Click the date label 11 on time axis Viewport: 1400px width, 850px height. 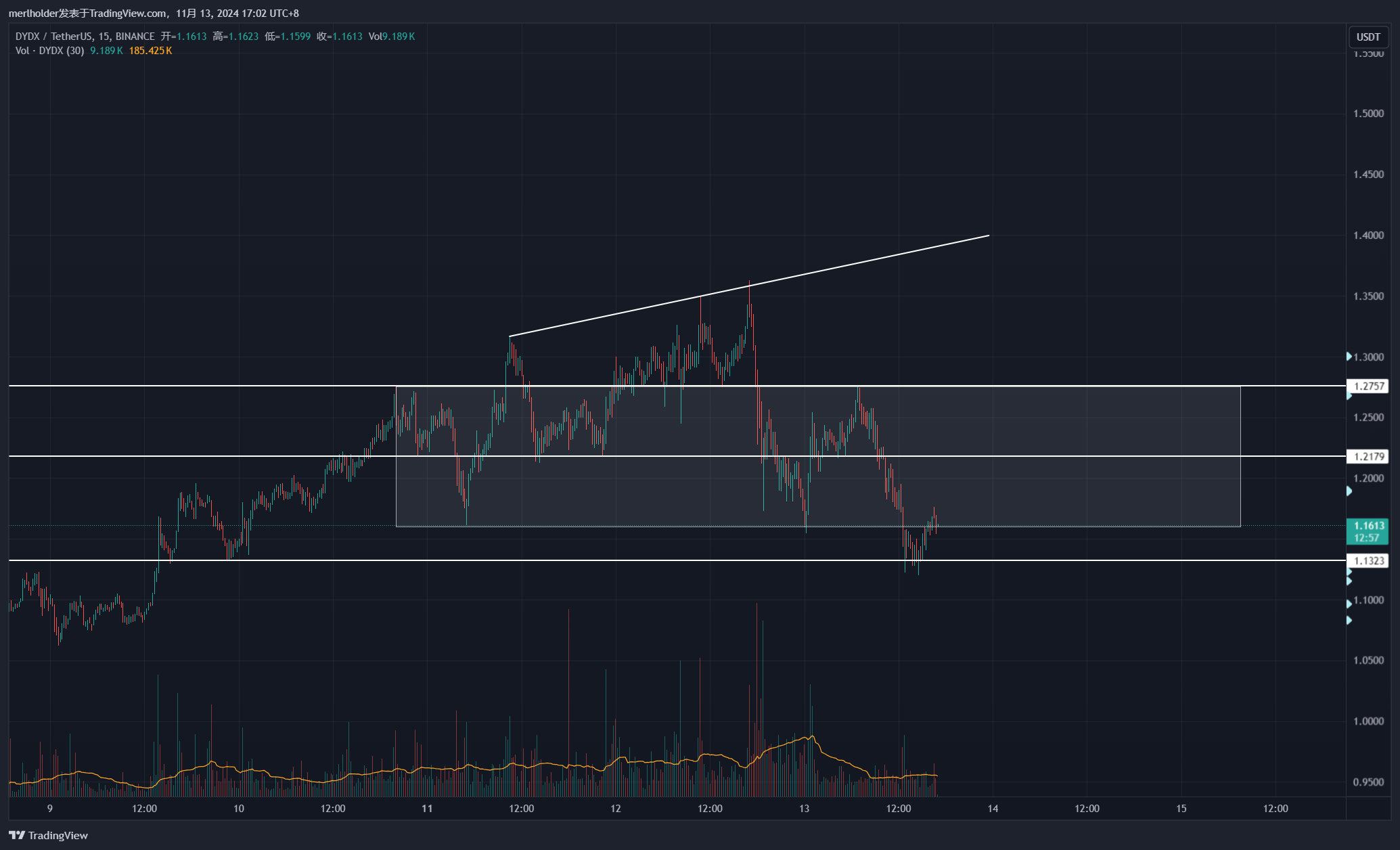coord(427,808)
